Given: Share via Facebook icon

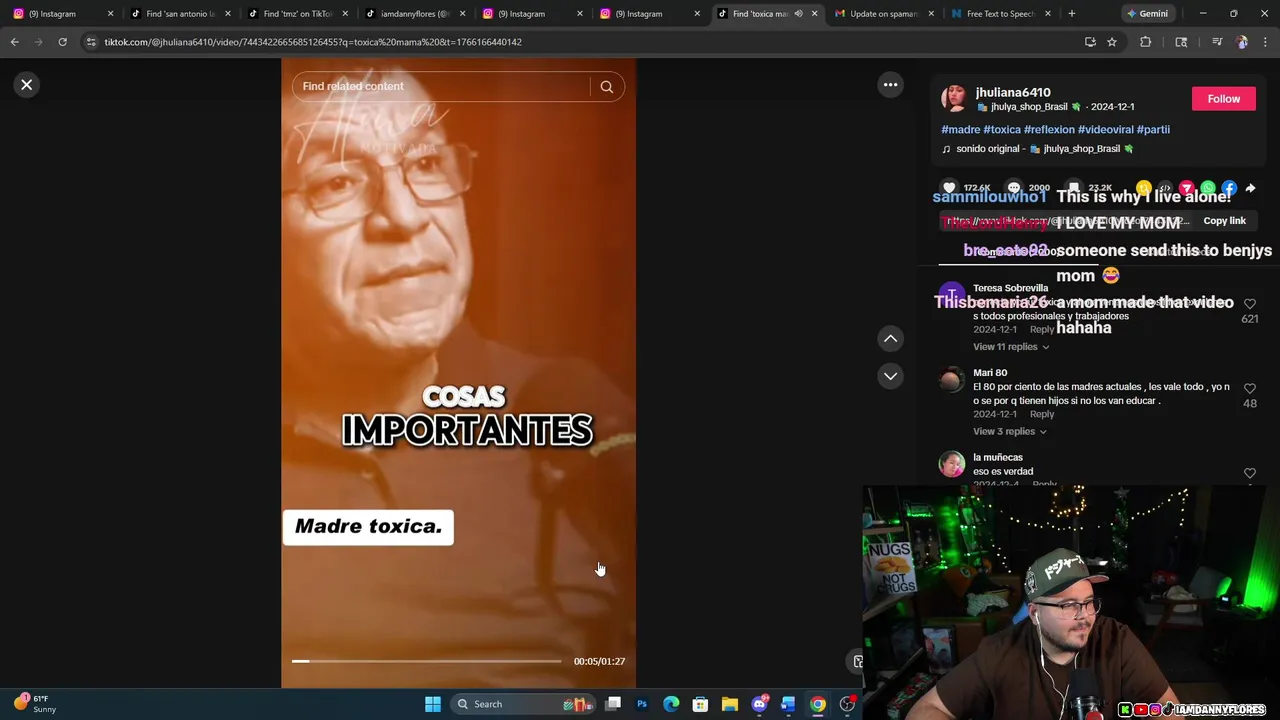Looking at the screenshot, I should tap(1229, 188).
